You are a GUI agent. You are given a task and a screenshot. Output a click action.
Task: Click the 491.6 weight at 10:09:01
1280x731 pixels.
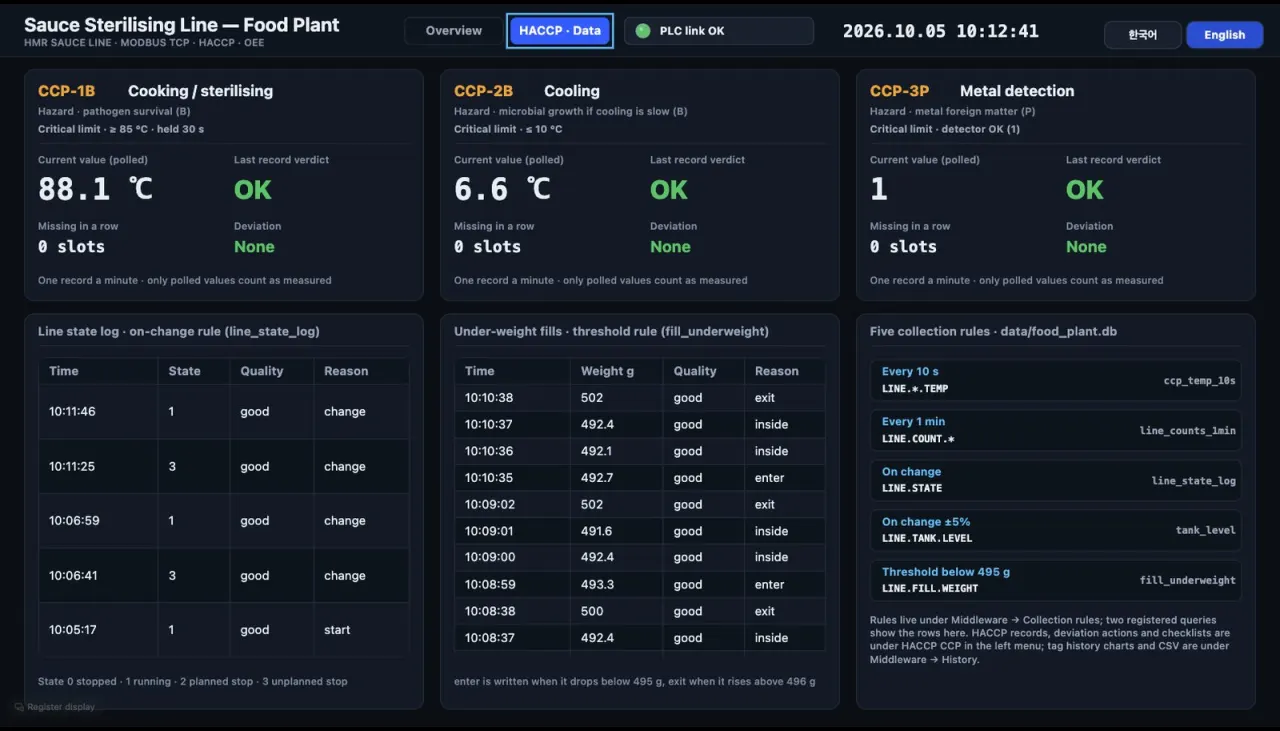(597, 531)
